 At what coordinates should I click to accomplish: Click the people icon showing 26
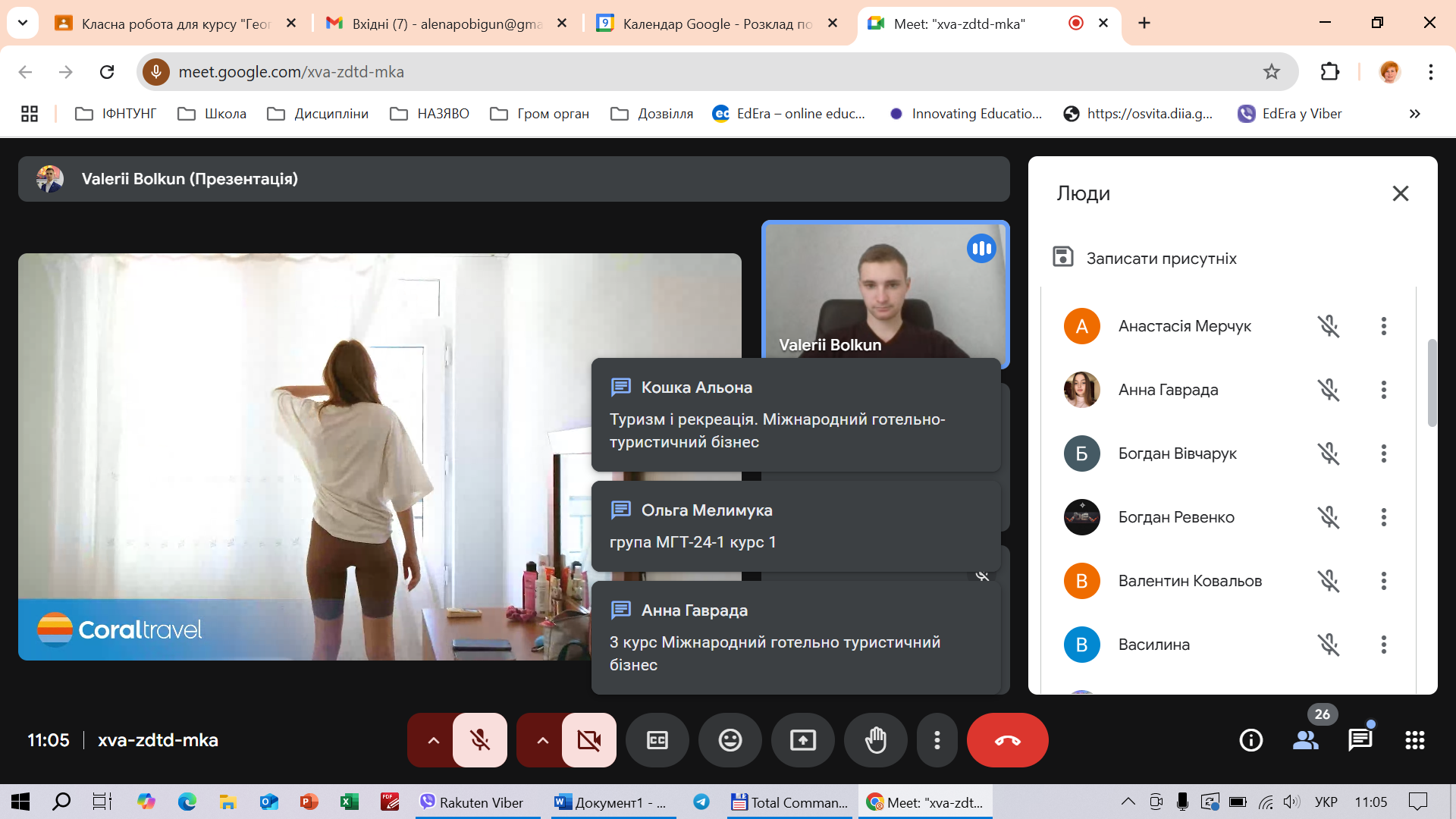click(1305, 740)
